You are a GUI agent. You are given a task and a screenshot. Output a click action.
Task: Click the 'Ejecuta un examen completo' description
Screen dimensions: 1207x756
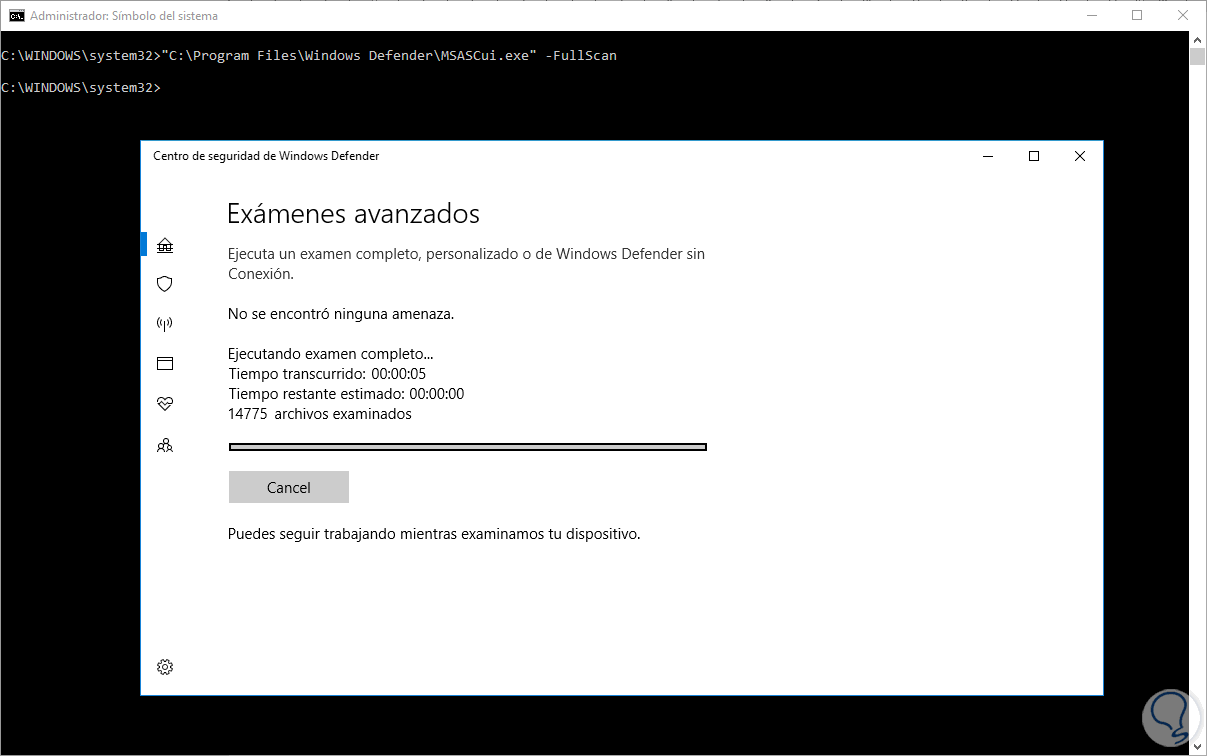pyautogui.click(x=466, y=264)
